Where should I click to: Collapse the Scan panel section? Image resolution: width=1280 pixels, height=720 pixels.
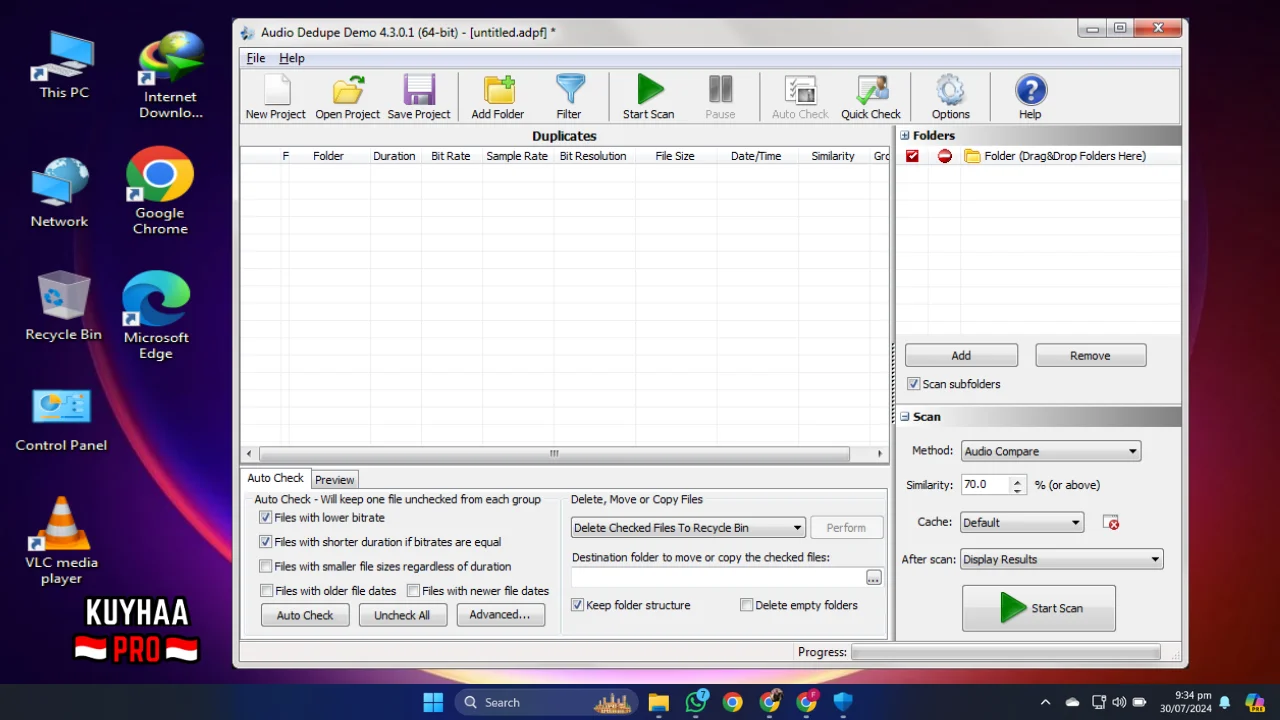tap(905, 417)
